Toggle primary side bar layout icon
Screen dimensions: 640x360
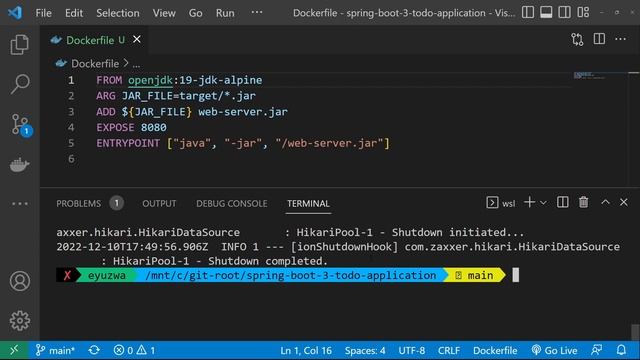point(528,12)
